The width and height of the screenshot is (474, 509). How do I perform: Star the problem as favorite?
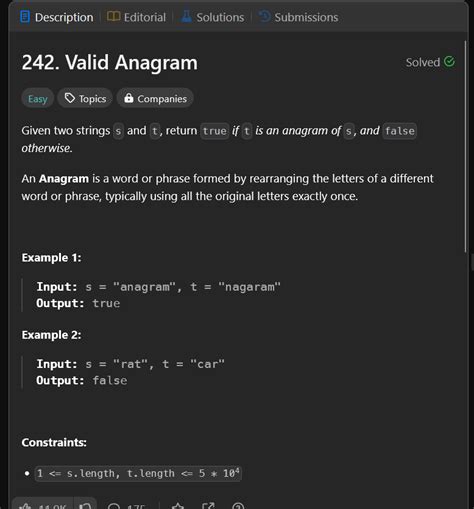(x=178, y=506)
